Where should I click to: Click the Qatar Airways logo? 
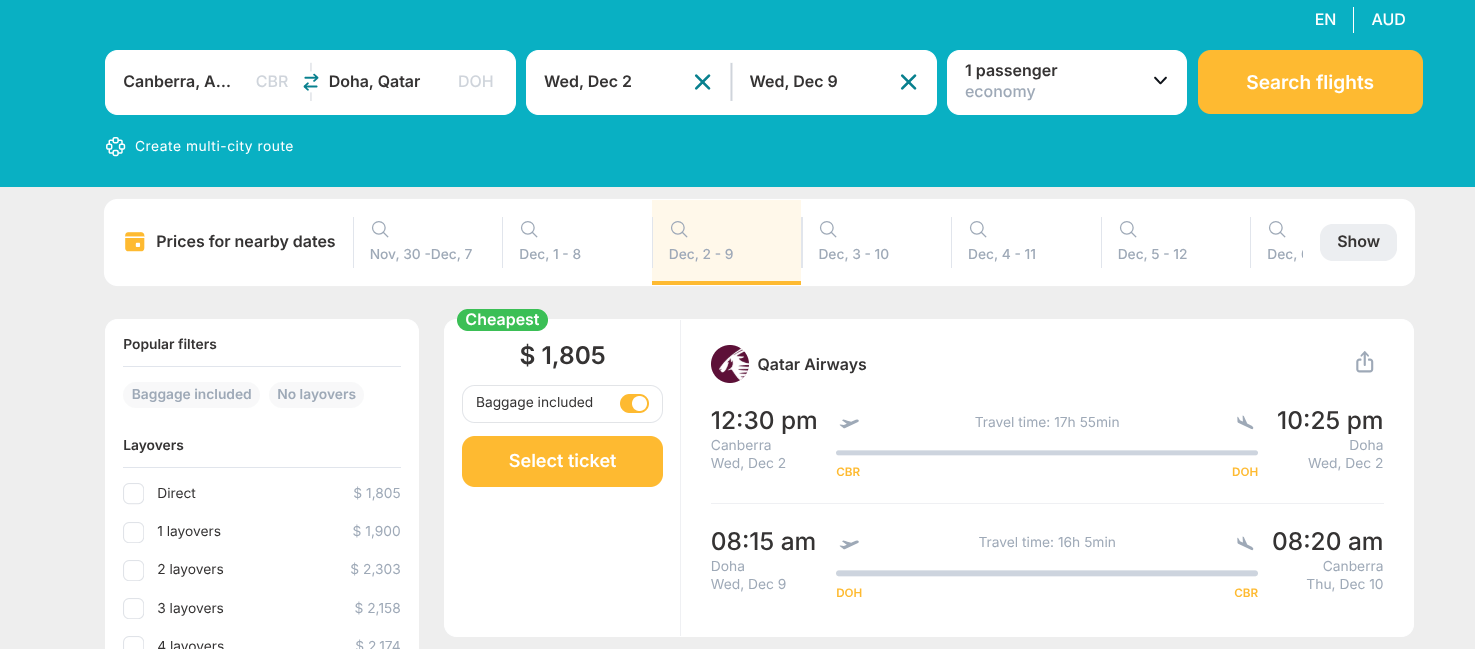coord(730,364)
